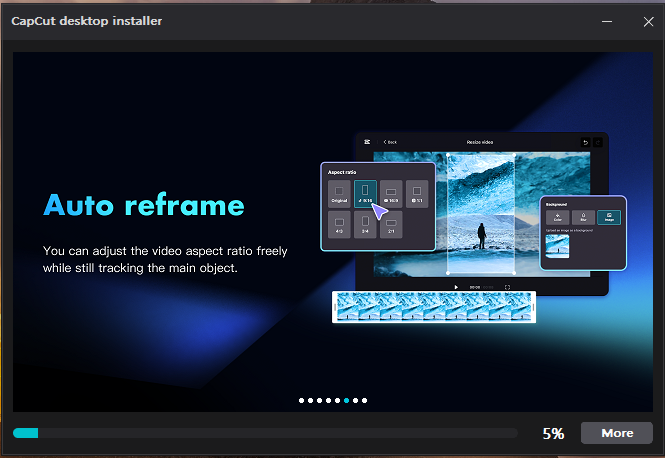Select the third slideshow pagination dot
The width and height of the screenshot is (665, 458).
click(319, 400)
